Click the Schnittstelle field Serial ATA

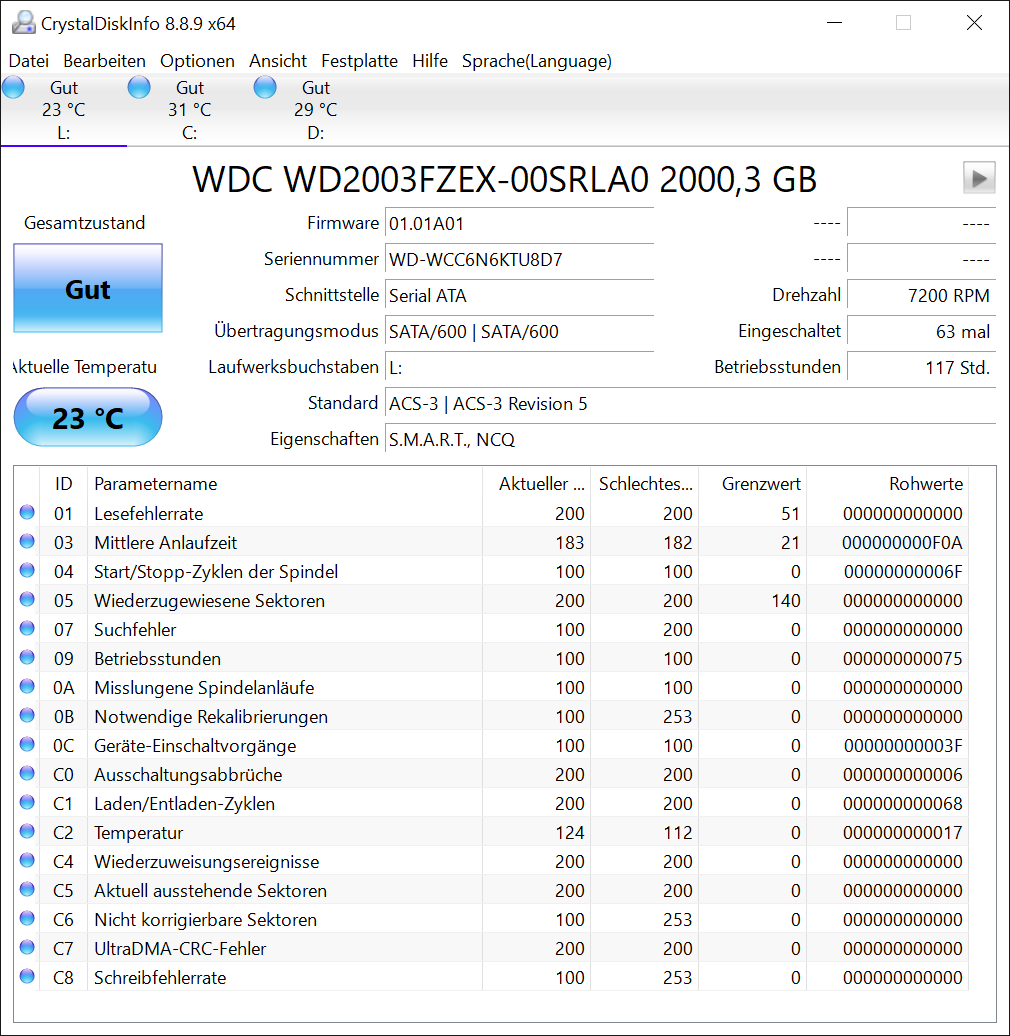(x=519, y=295)
